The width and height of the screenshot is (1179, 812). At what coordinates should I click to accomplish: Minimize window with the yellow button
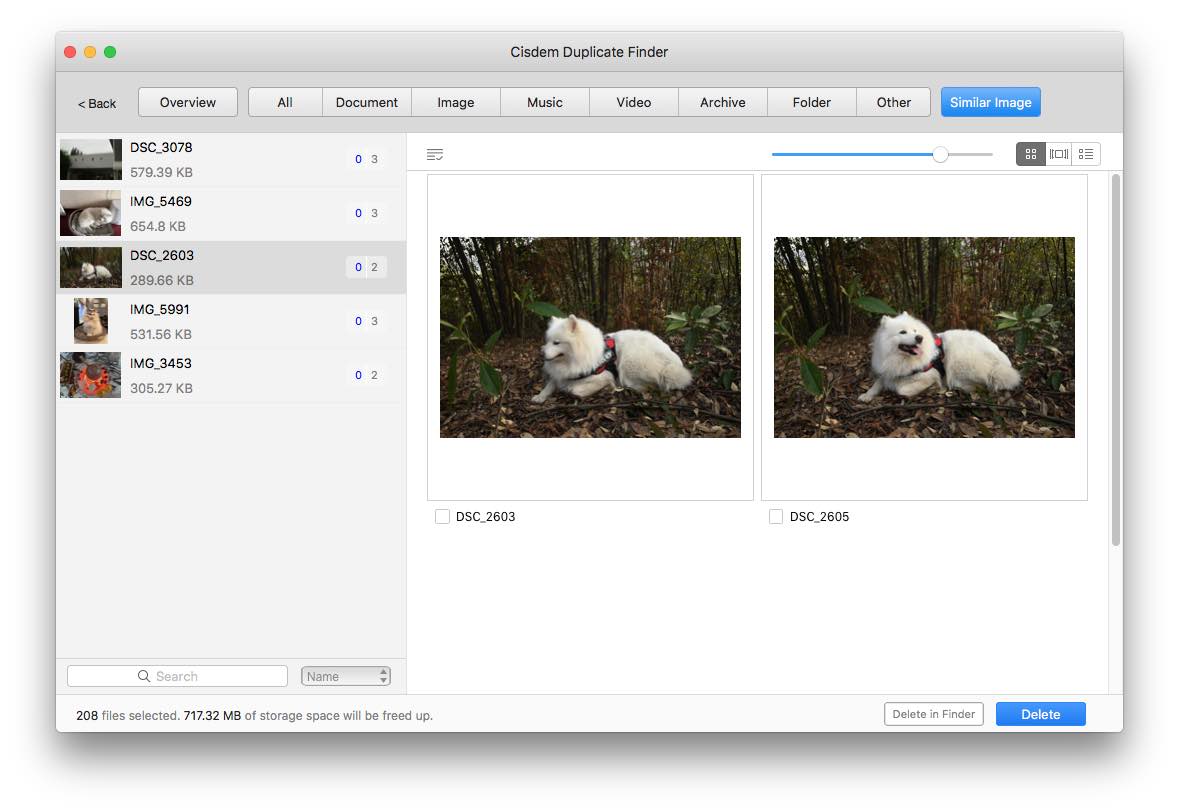click(90, 52)
